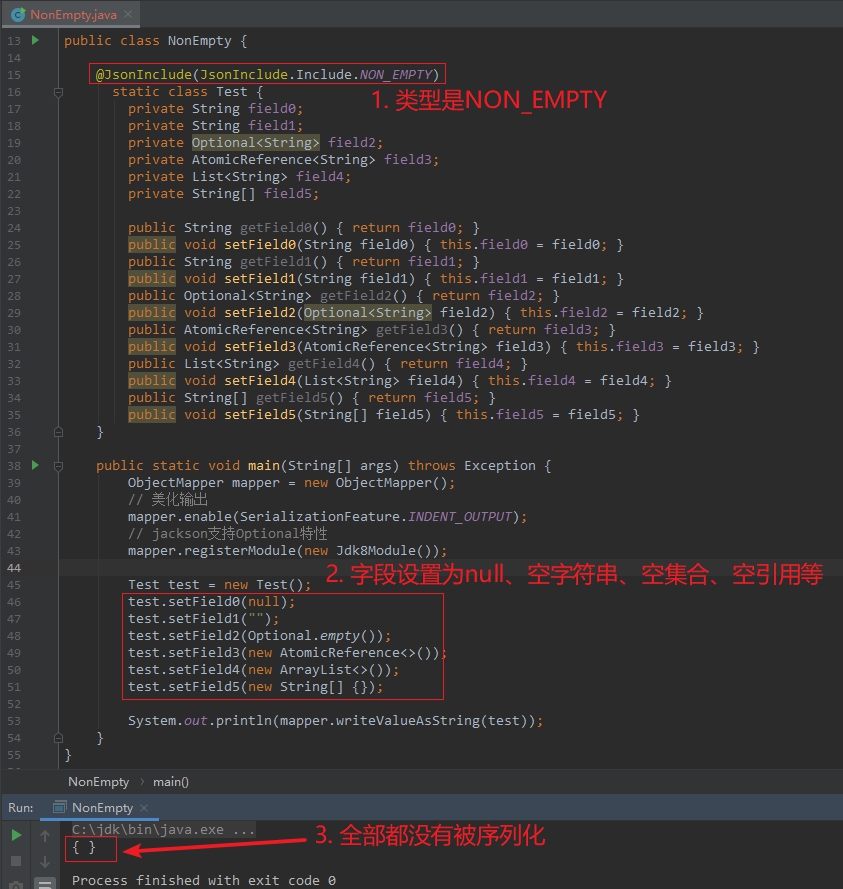
Task: Click the 'Process finished with exit code 0' line
Action: click(204, 880)
